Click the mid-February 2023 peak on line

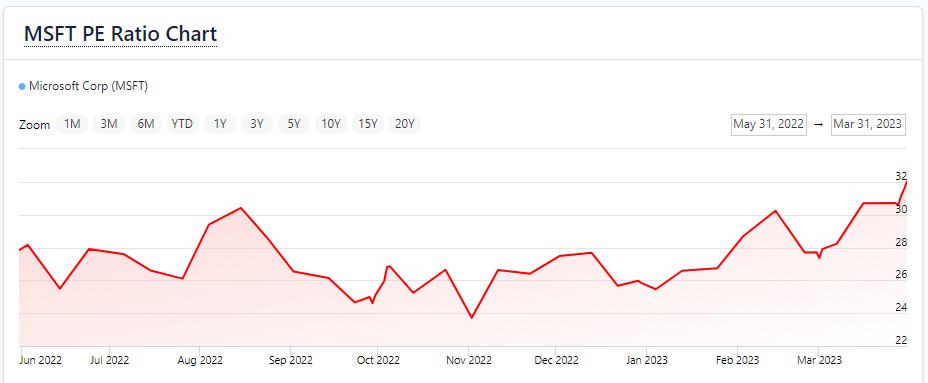(775, 210)
